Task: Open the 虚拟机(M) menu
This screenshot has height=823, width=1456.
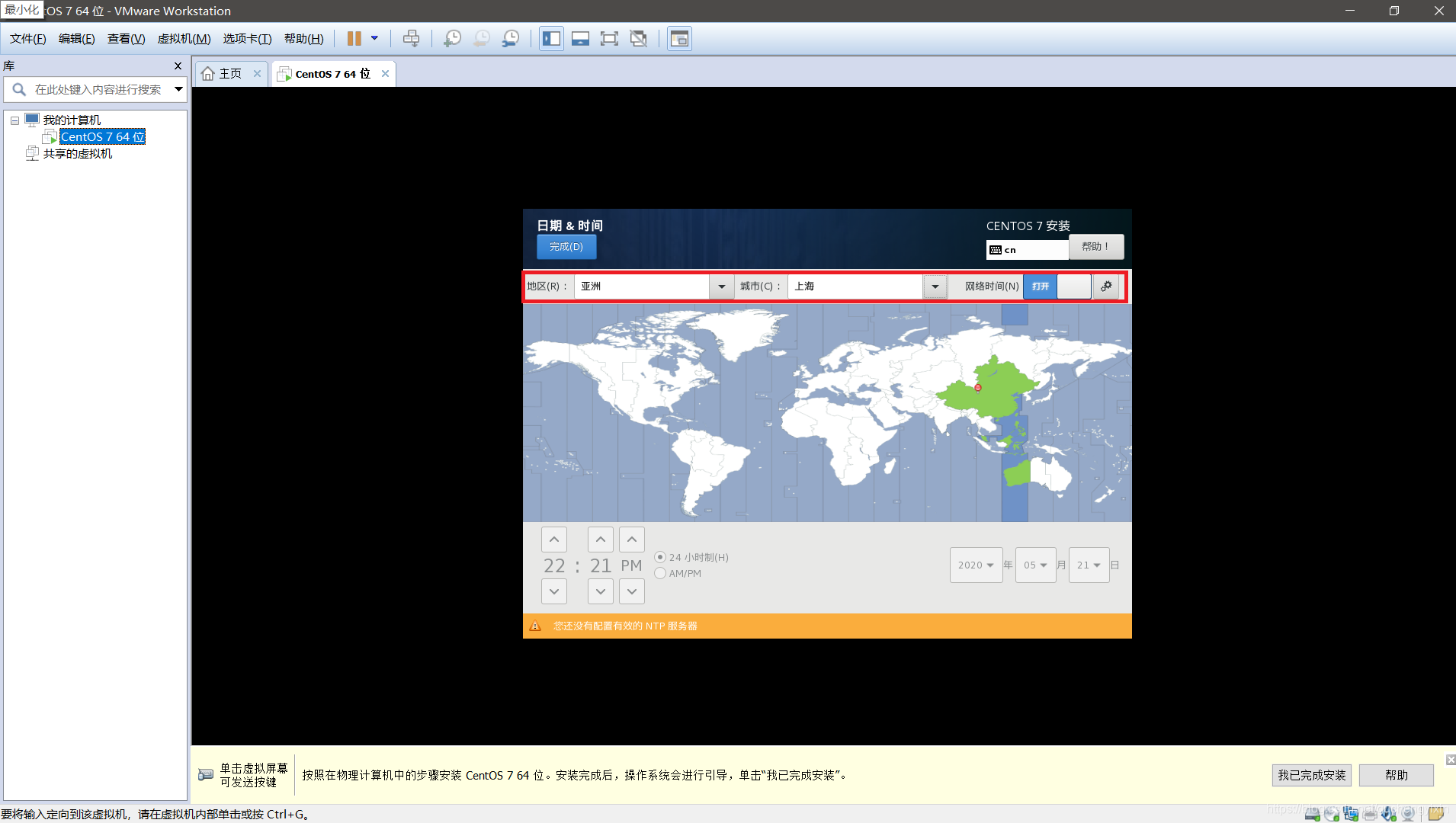Action: coord(184,39)
